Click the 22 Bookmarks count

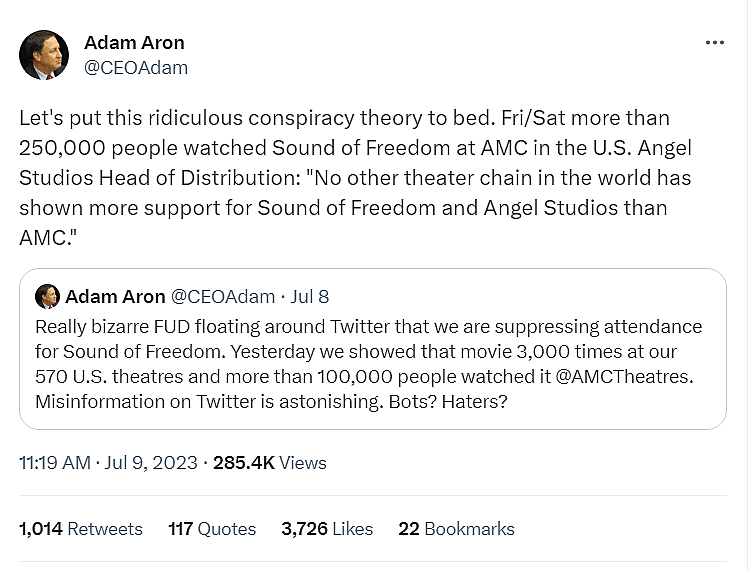(456, 529)
